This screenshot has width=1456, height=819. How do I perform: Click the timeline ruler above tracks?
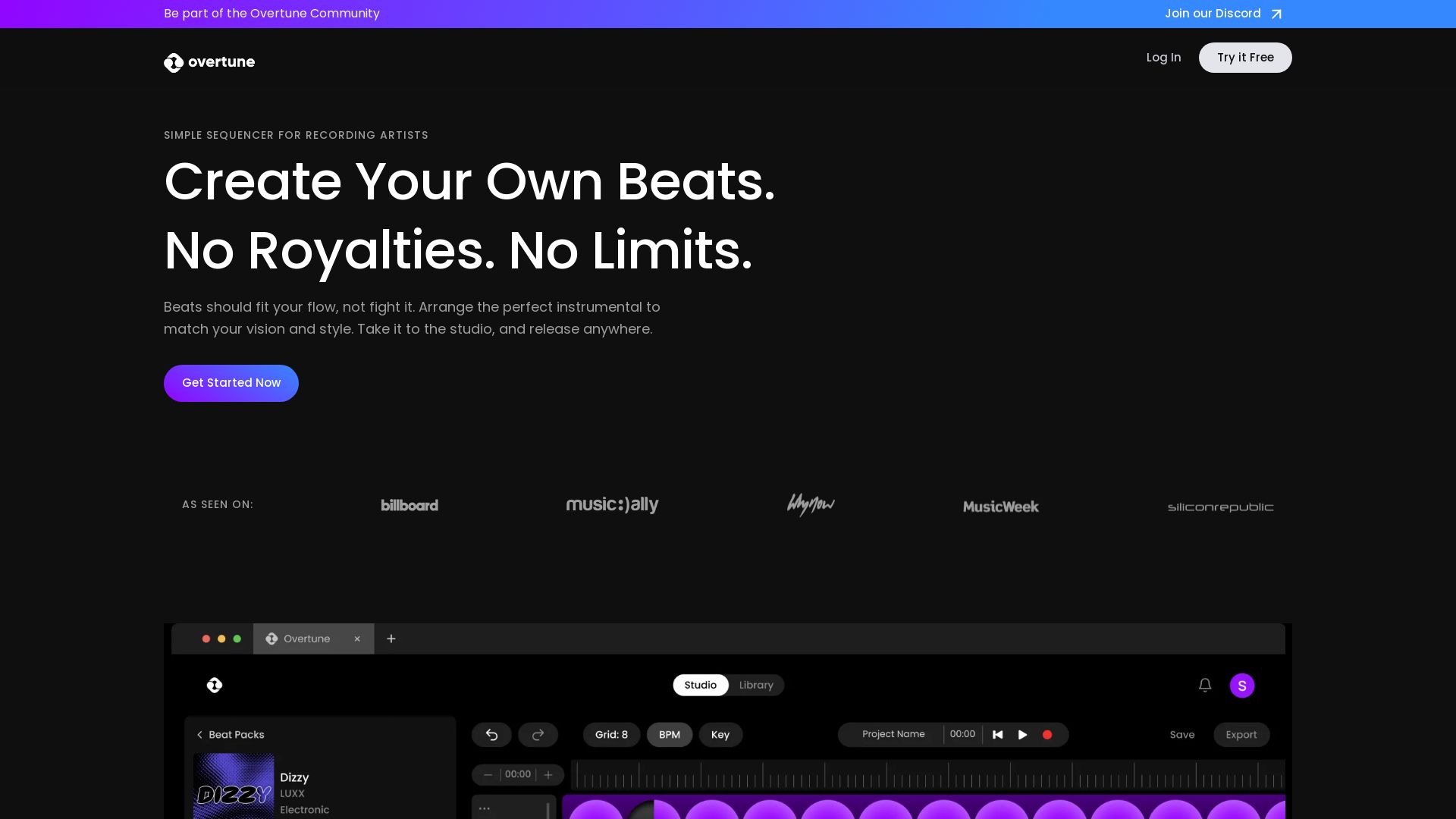coord(927,775)
